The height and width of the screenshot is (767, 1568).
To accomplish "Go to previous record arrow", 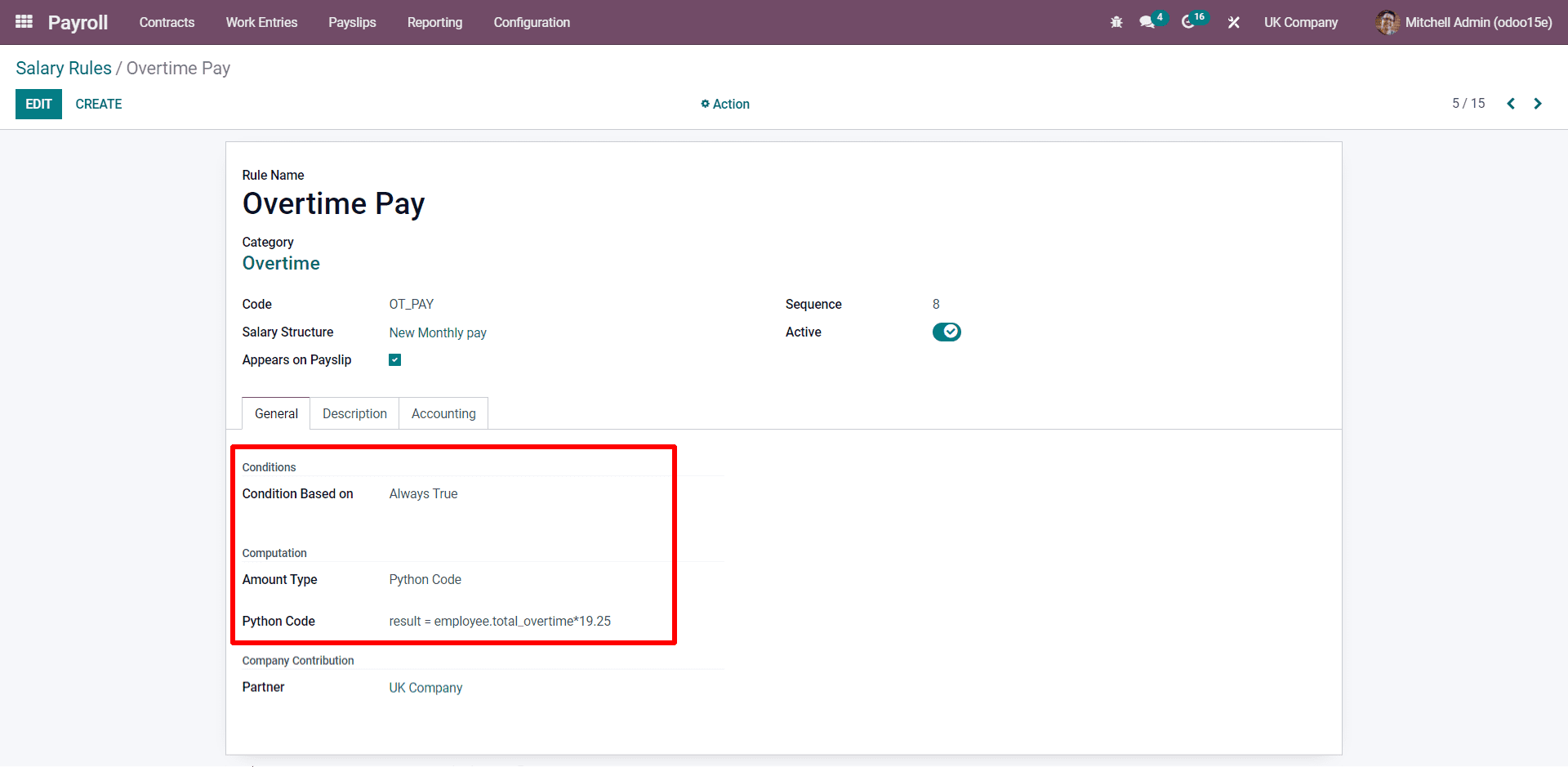I will click(1511, 104).
